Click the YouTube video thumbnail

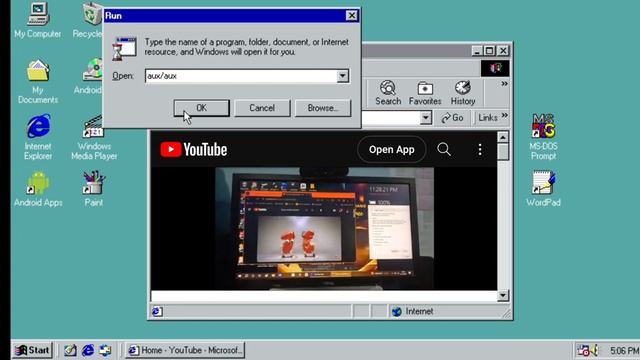(324, 229)
